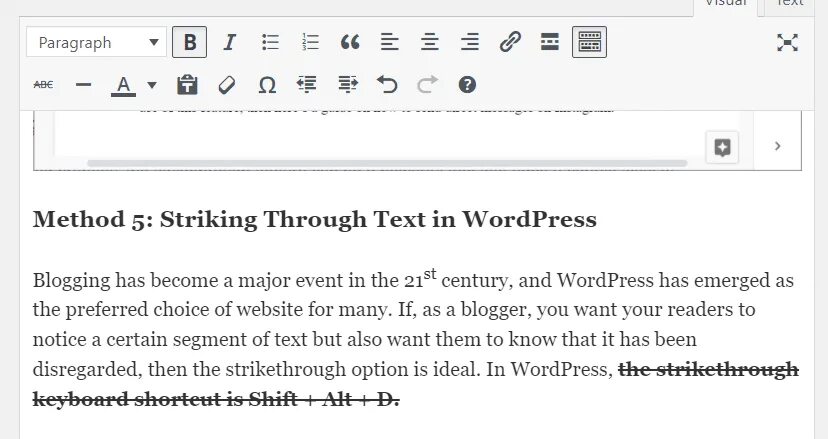The image size is (828, 439).
Task: Toggle Italic formatting
Action: click(x=230, y=42)
